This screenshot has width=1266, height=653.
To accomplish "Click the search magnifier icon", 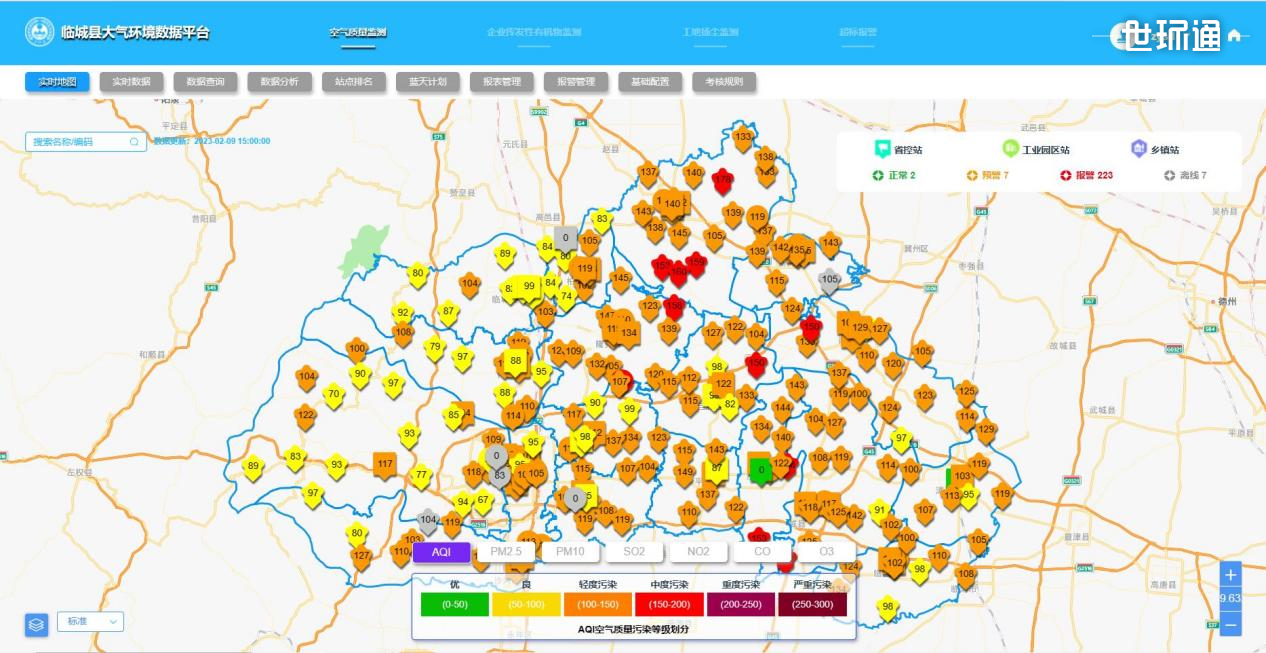I will (134, 142).
